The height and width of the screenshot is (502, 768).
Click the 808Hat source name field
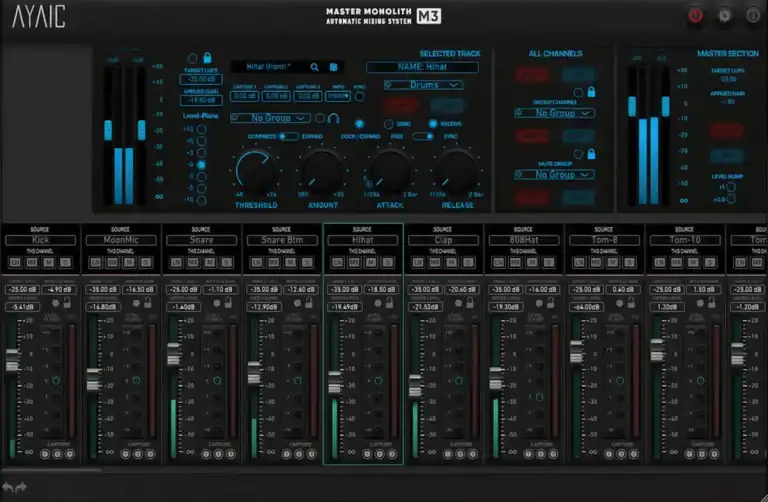(x=524, y=240)
